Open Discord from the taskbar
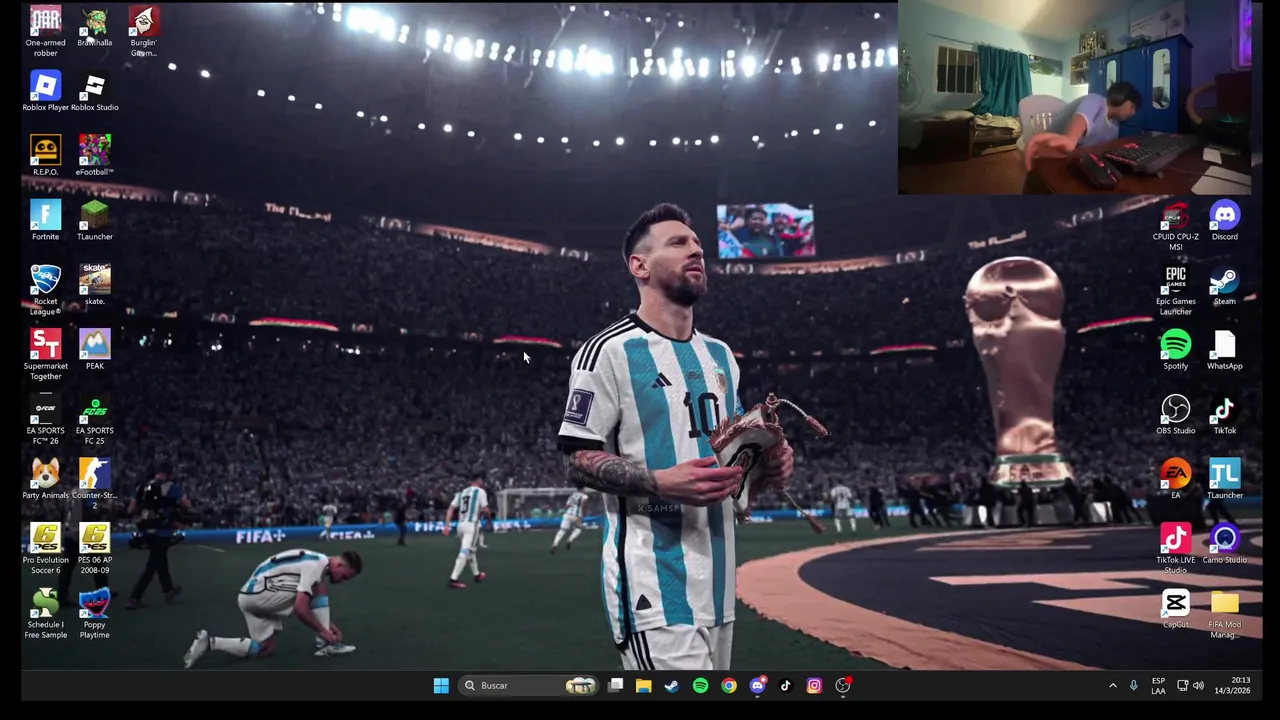The height and width of the screenshot is (720, 1280). tap(757, 685)
